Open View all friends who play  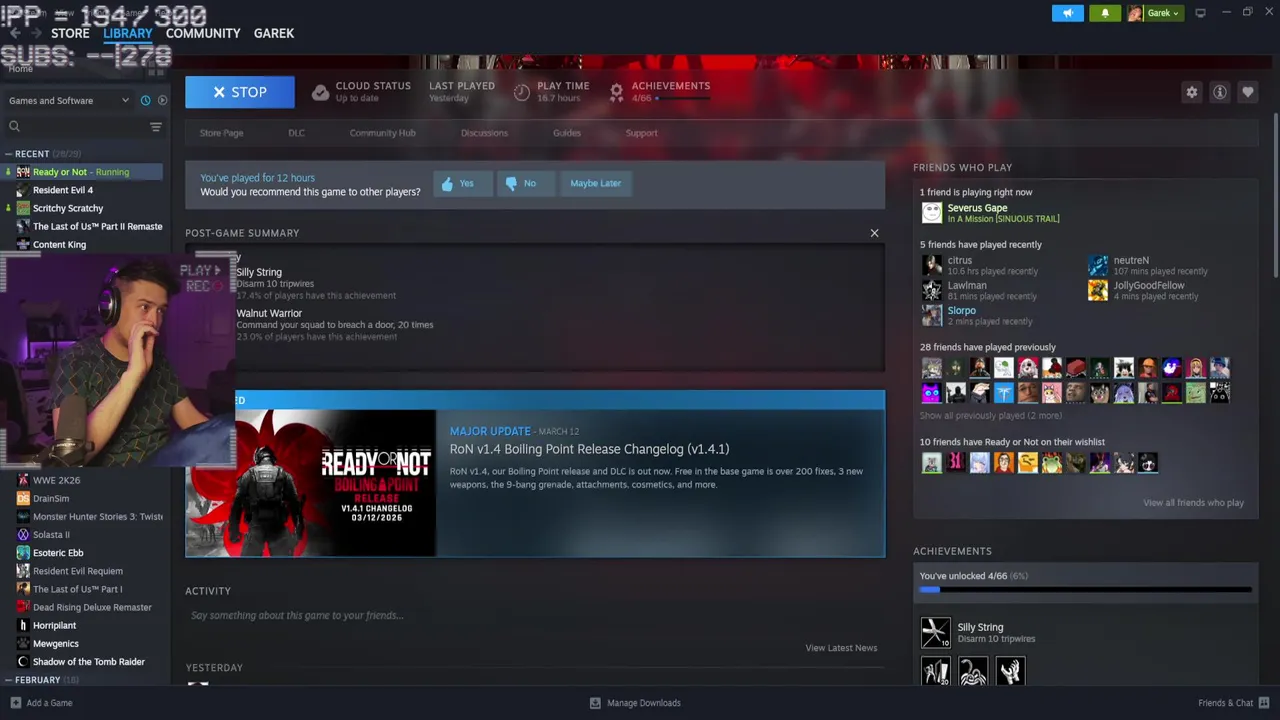click(x=1193, y=503)
